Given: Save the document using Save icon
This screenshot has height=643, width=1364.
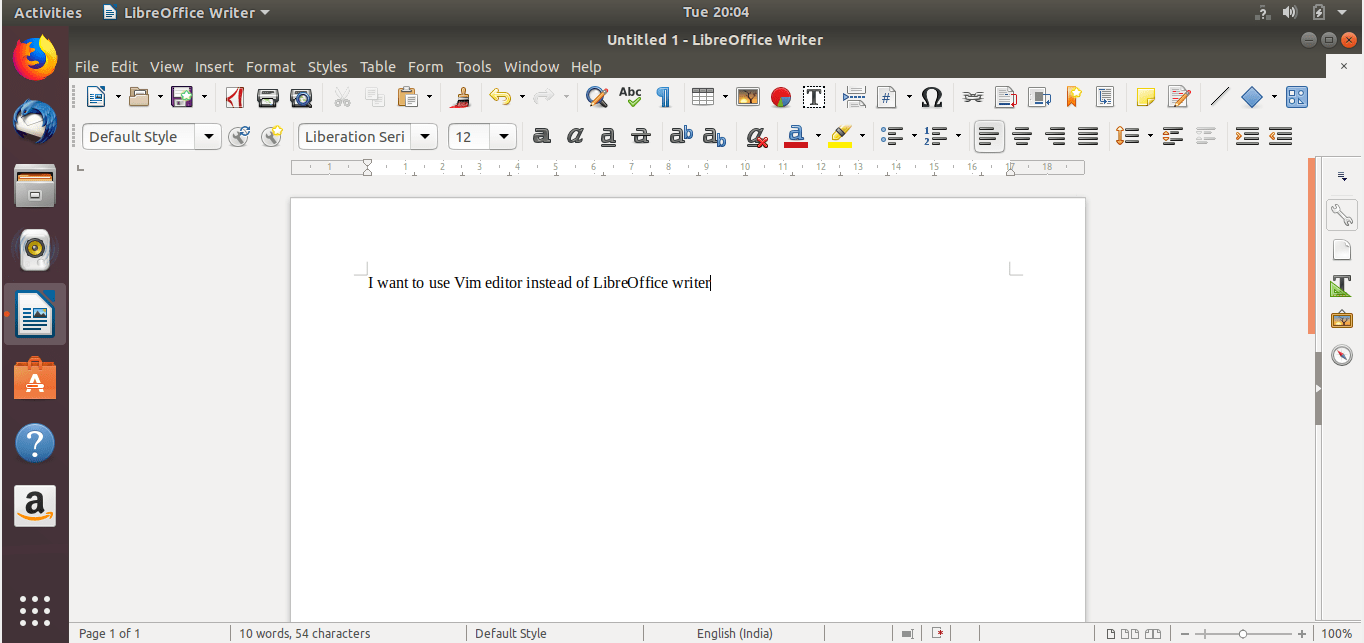Looking at the screenshot, I should click(182, 97).
